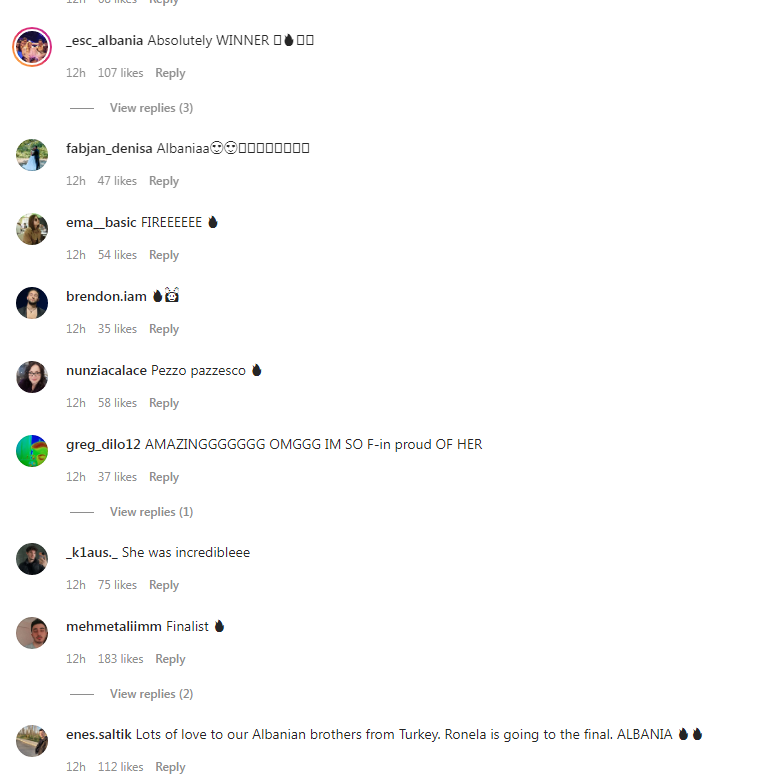View the 183 likes on mehmetaliimm's comment
The height and width of the screenshot is (775, 757).
(121, 659)
